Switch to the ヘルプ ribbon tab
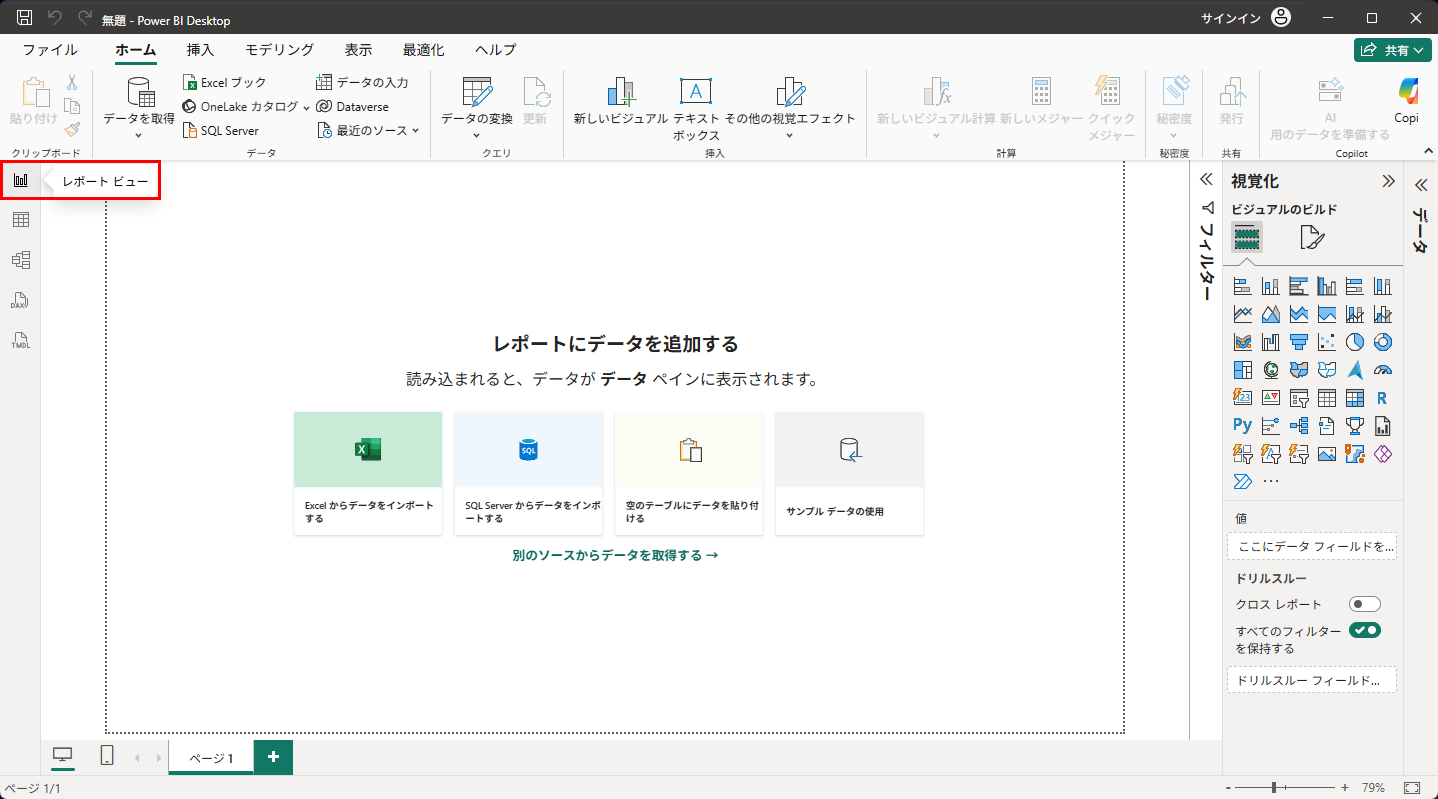1438x799 pixels. (496, 50)
